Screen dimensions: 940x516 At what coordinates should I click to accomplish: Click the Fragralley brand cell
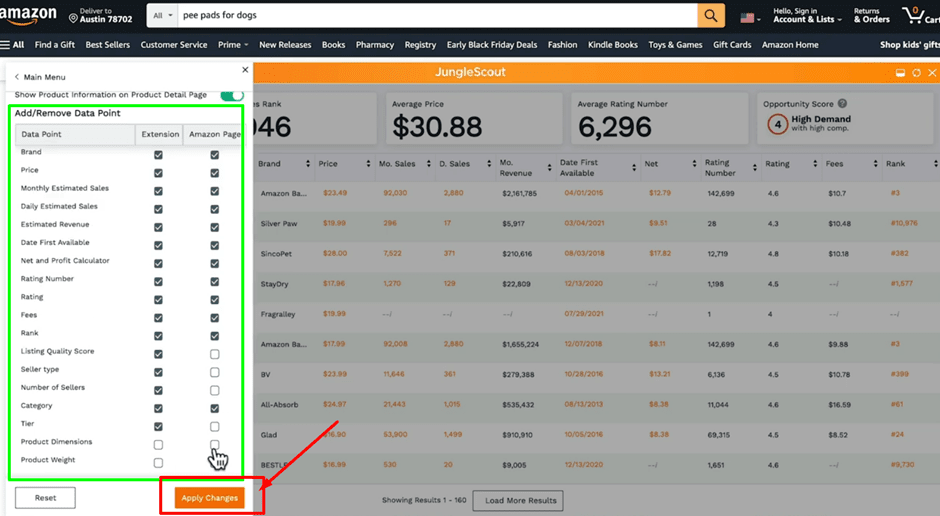(x=278, y=314)
